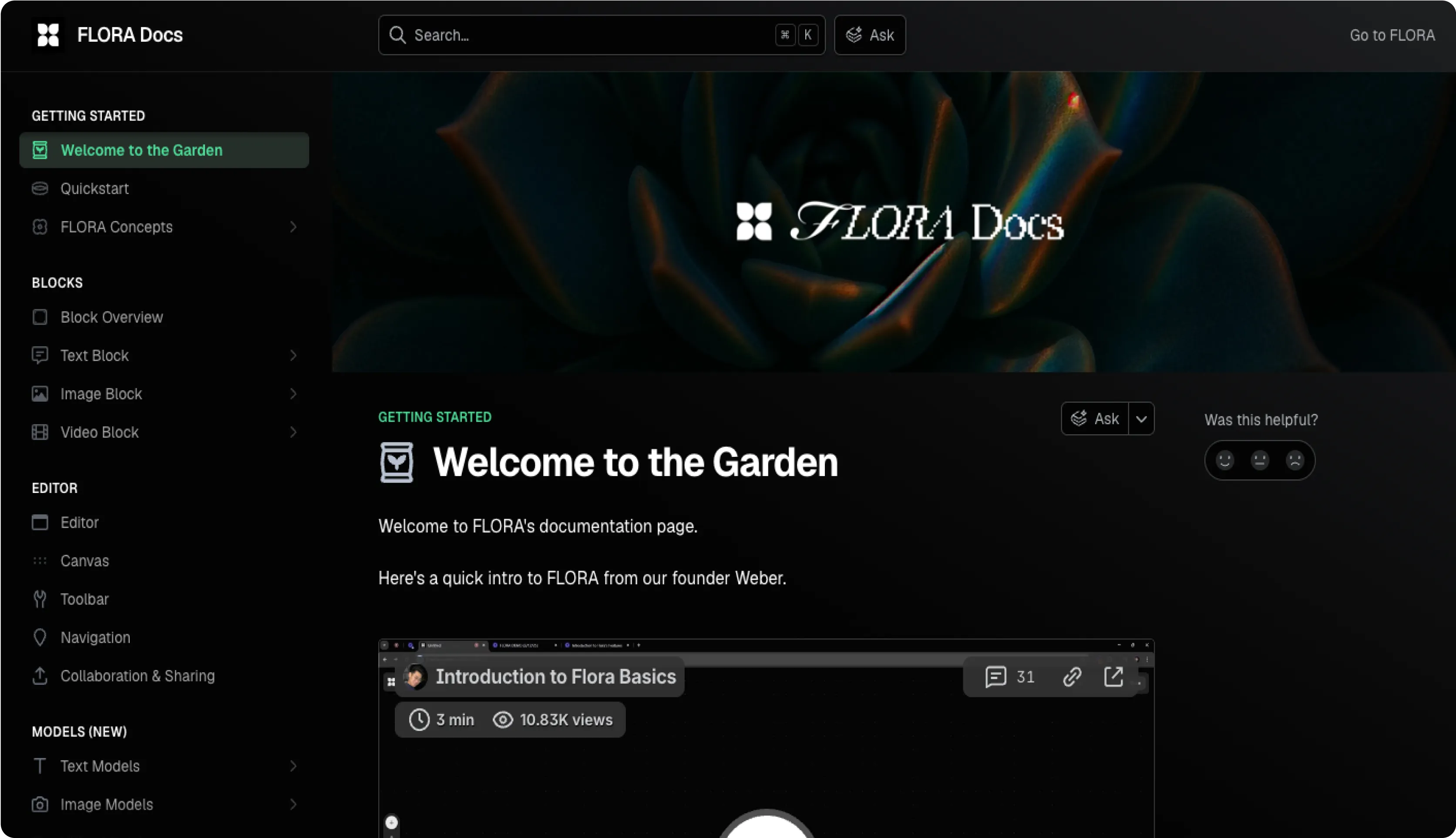
Task: Expand the Image Models chevron
Action: point(293,804)
